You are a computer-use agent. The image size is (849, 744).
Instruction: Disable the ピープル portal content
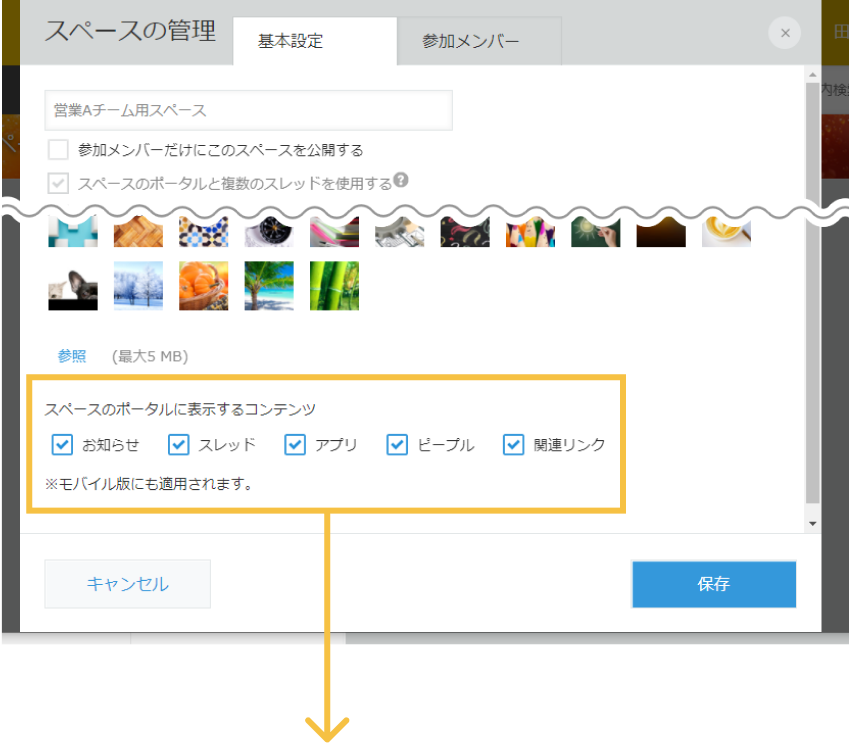coord(397,444)
